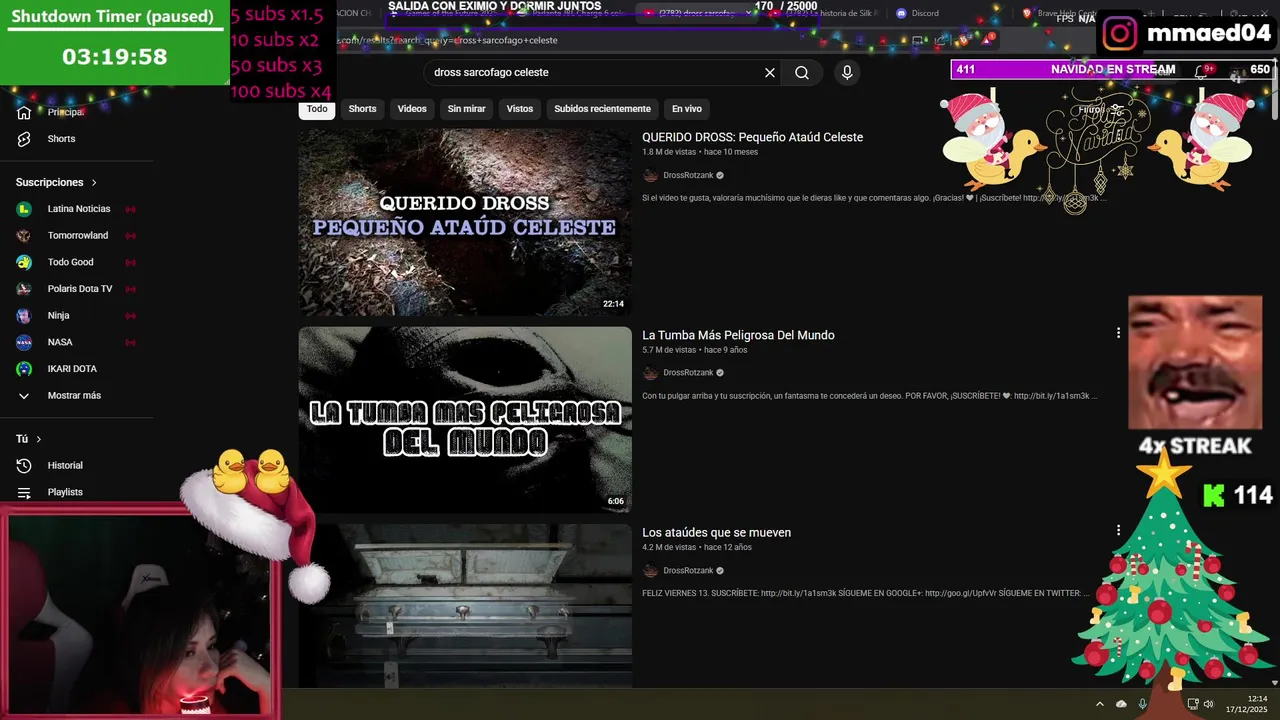Screen dimensions: 1280x720
Task: Switch to the La historia de Silk browser tab
Action: tap(825, 13)
